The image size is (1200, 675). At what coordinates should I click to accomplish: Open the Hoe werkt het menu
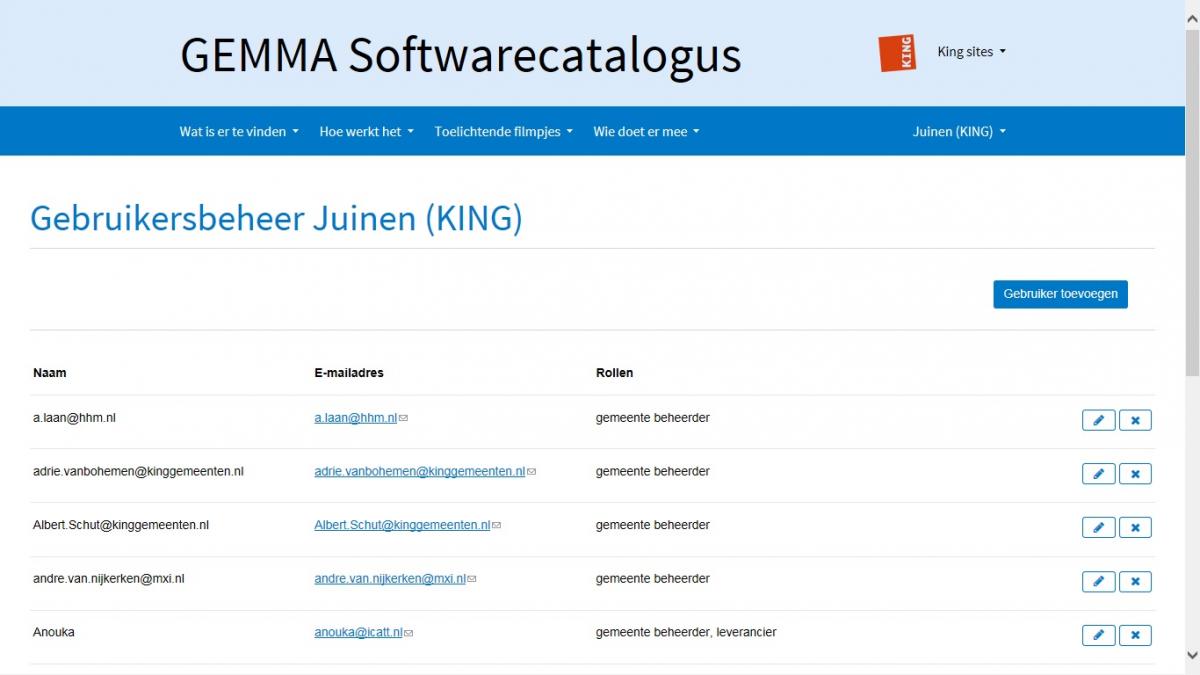pyautogui.click(x=366, y=131)
